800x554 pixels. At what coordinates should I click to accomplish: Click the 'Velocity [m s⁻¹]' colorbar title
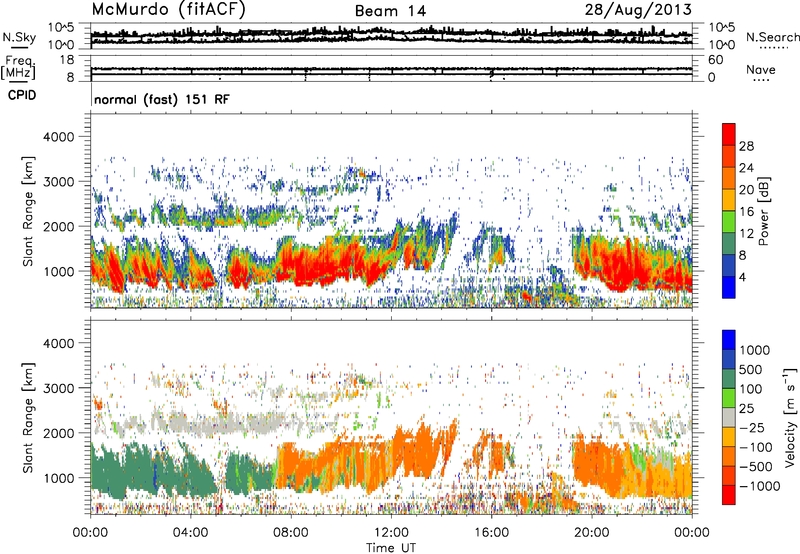coord(790,417)
